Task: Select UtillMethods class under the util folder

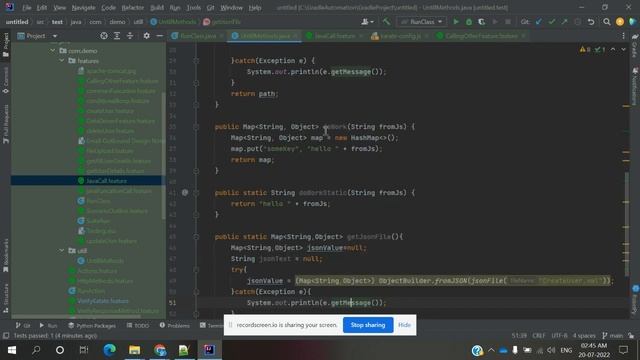Action: pyautogui.click(x=105, y=260)
